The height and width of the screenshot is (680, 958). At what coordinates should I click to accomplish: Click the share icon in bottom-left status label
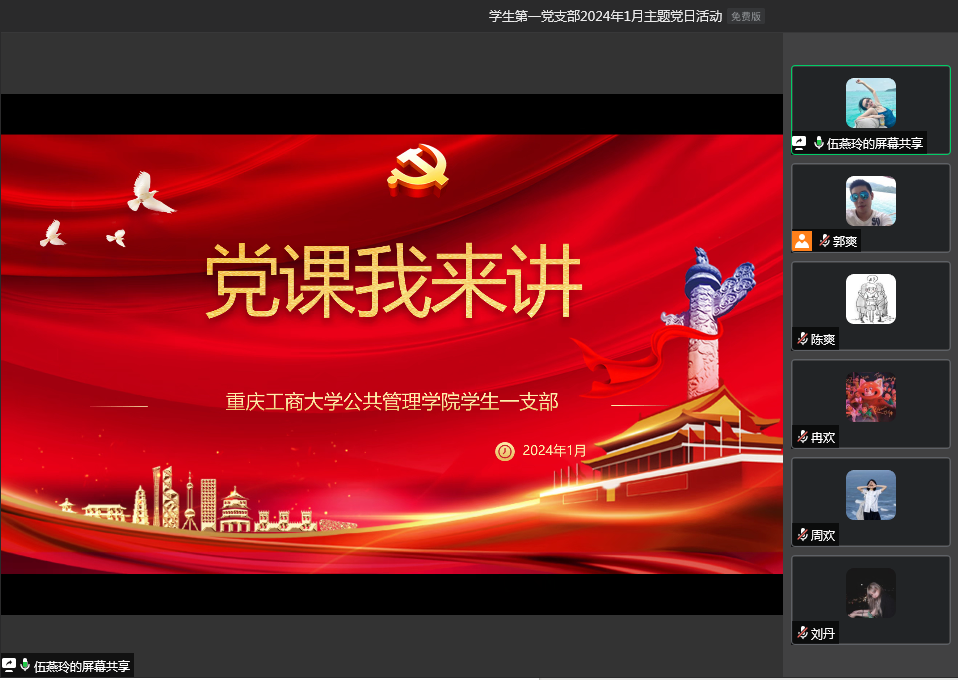click(x=9, y=665)
